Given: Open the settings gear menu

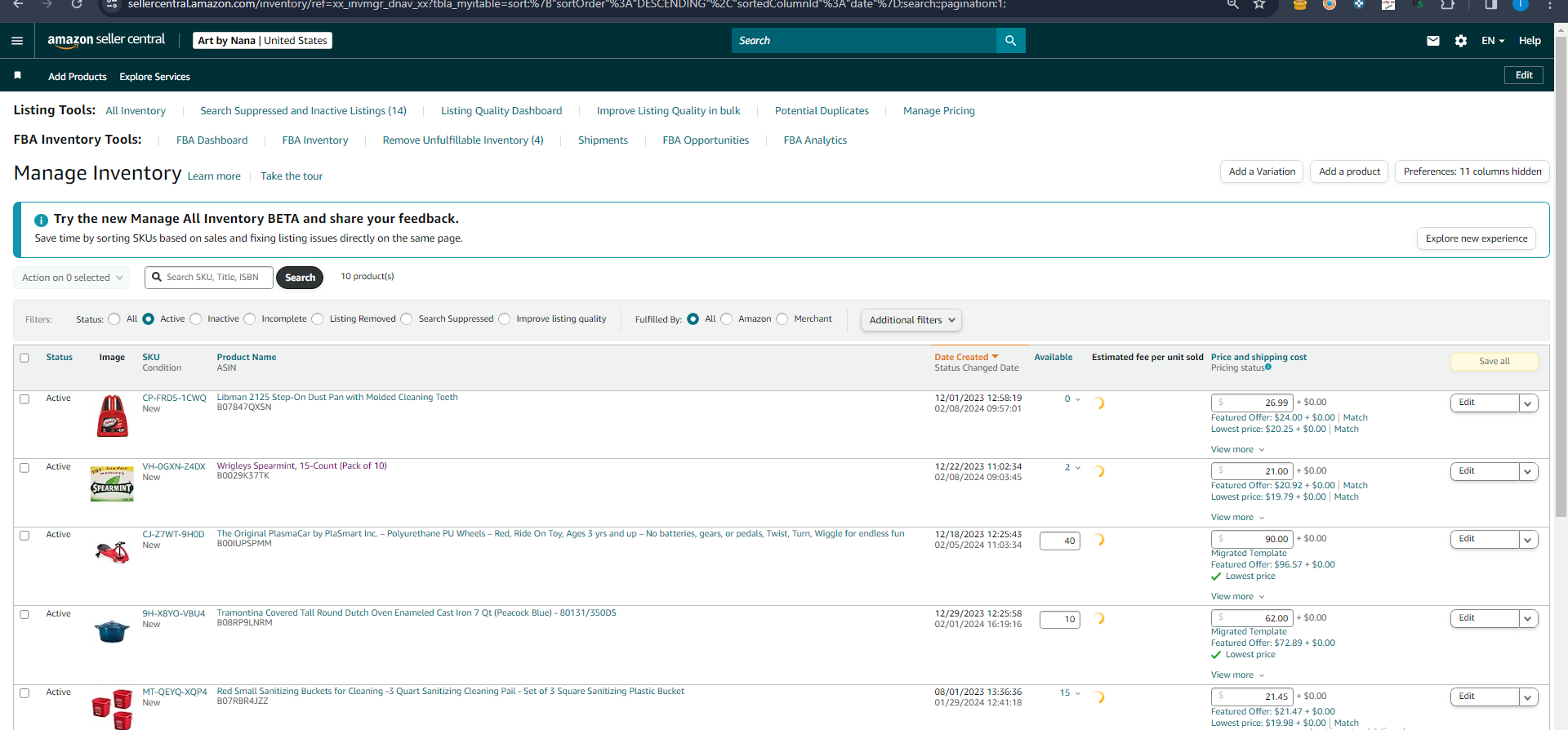Looking at the screenshot, I should click(x=1461, y=41).
